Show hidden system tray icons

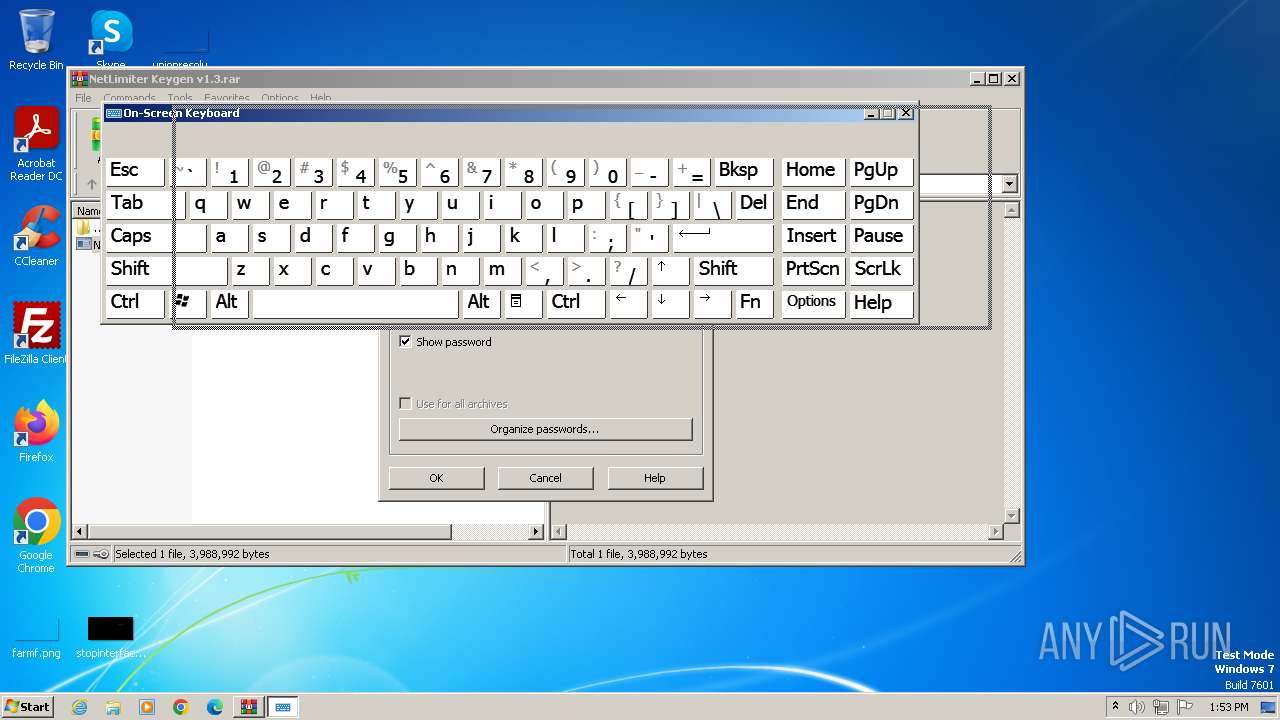pyautogui.click(x=1115, y=707)
